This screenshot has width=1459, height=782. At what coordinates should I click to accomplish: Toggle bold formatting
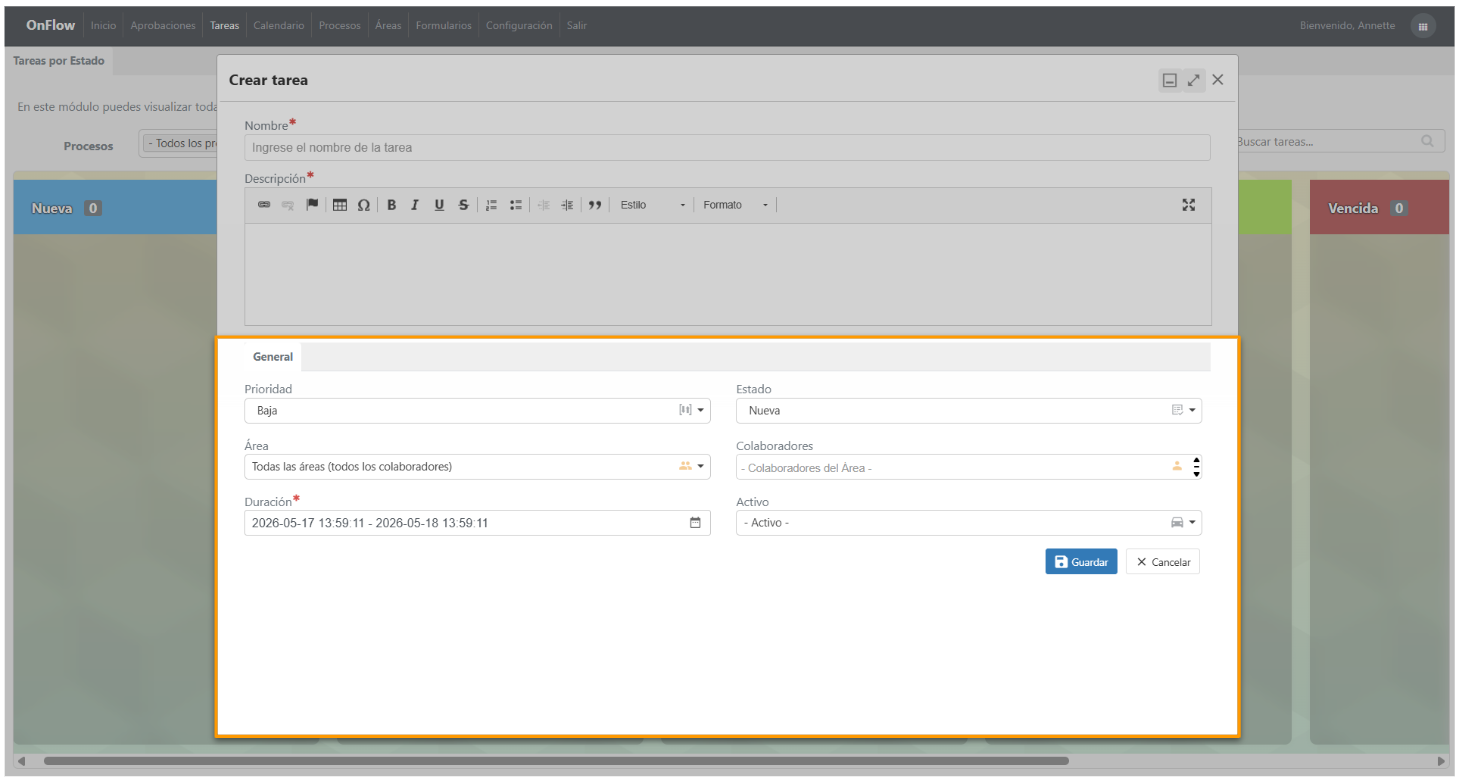pyautogui.click(x=391, y=205)
